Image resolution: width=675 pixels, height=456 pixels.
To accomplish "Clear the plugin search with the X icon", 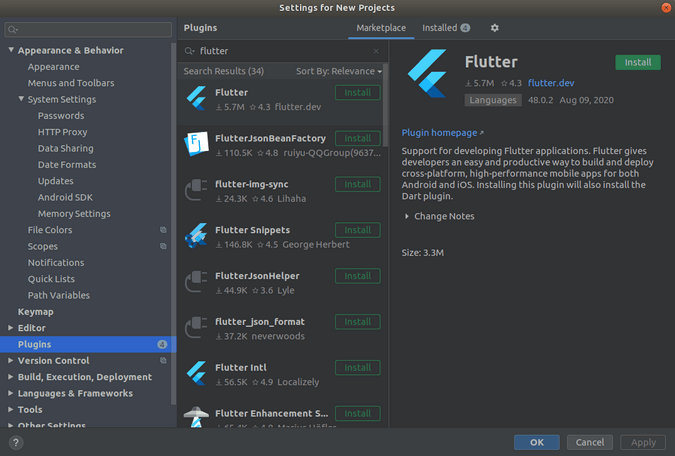I will pos(376,50).
